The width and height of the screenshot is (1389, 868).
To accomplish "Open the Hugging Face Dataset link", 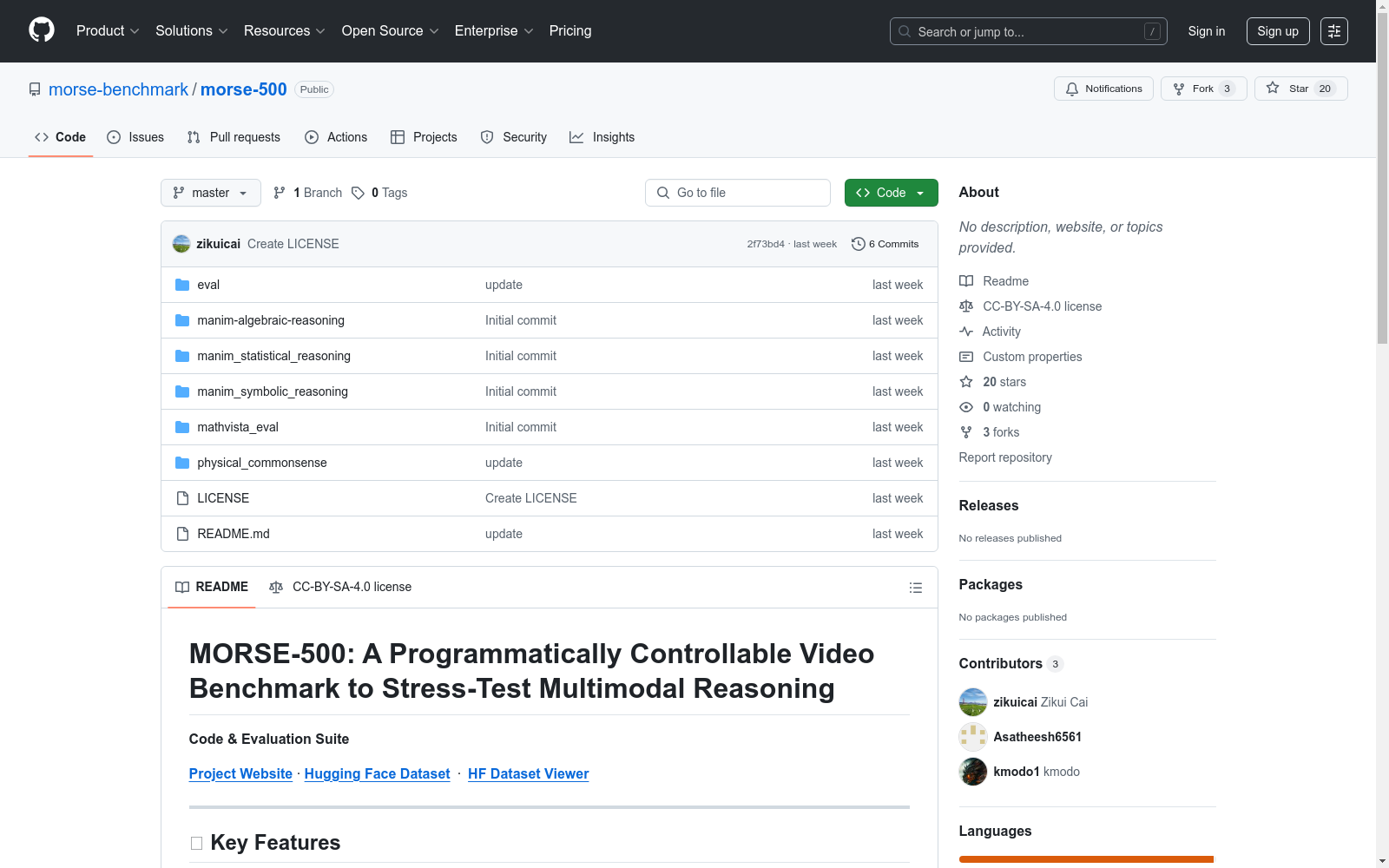I will tap(378, 773).
